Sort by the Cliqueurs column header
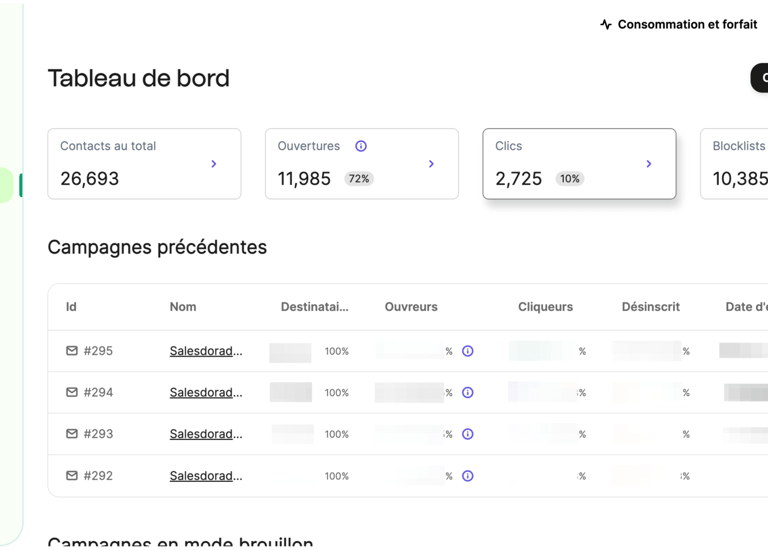The height and width of the screenshot is (550, 768). point(545,307)
